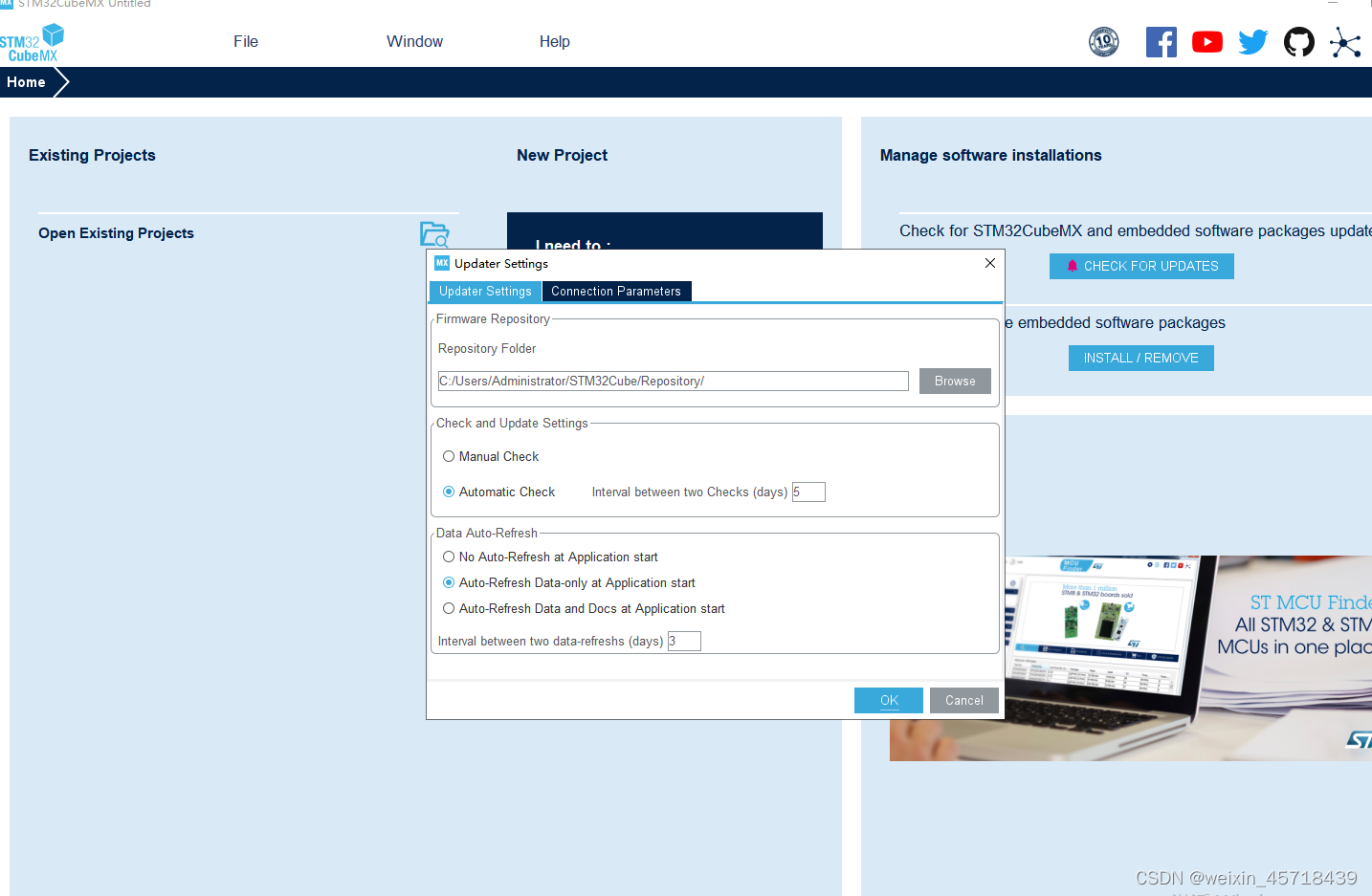
Task: Switch to Connection Parameters tab
Action: tap(616, 292)
